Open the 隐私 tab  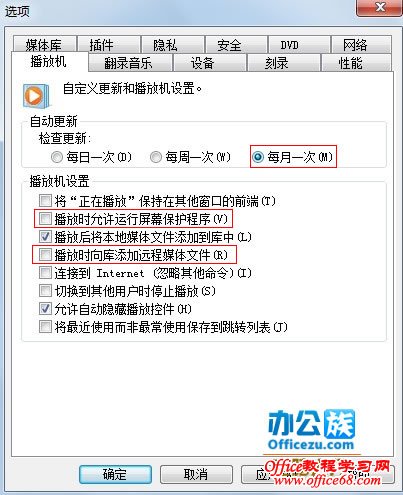[x=172, y=44]
